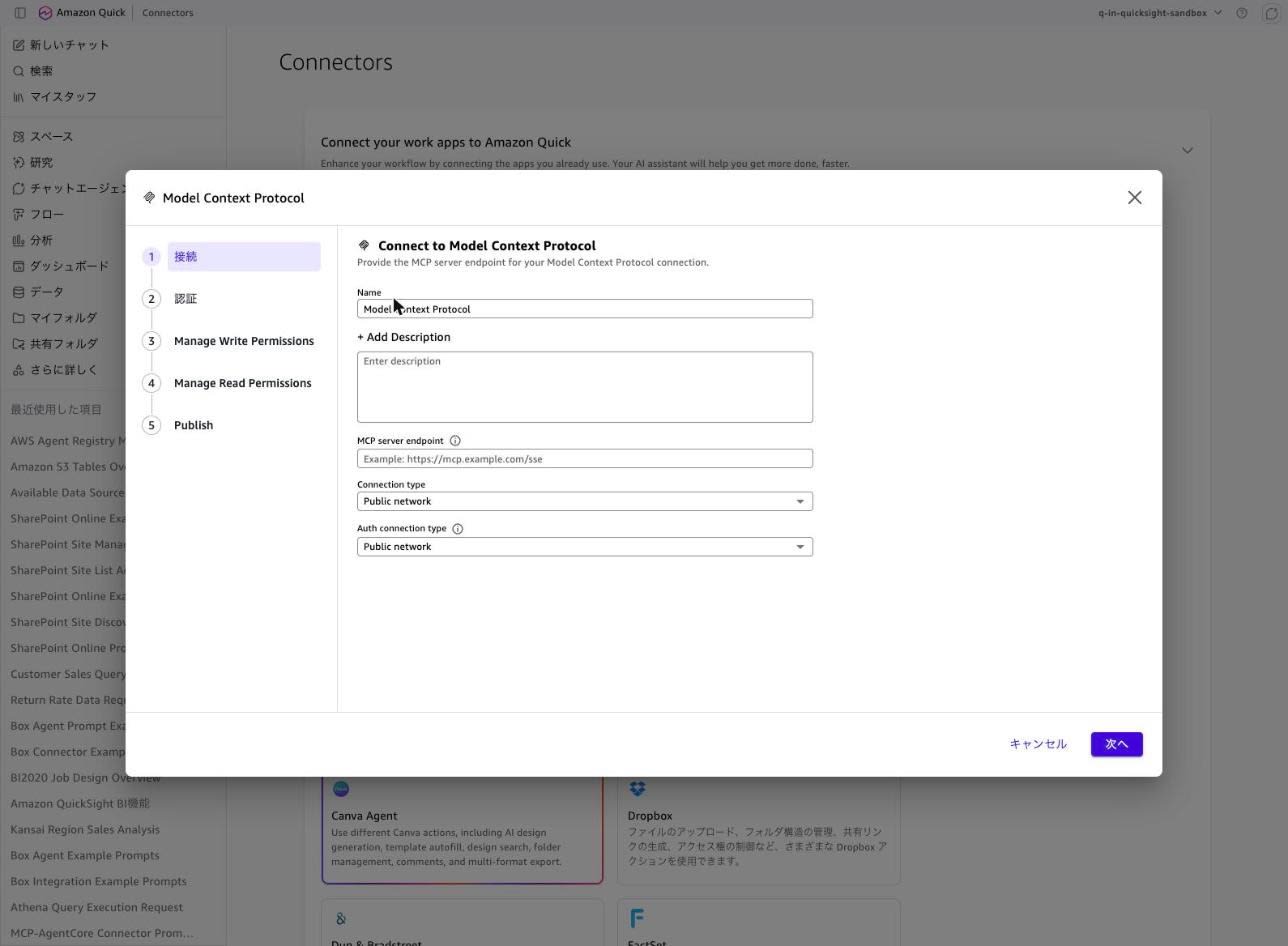1288x946 pixels.
Task: Click the フロー flow icon
Action: 18,215
